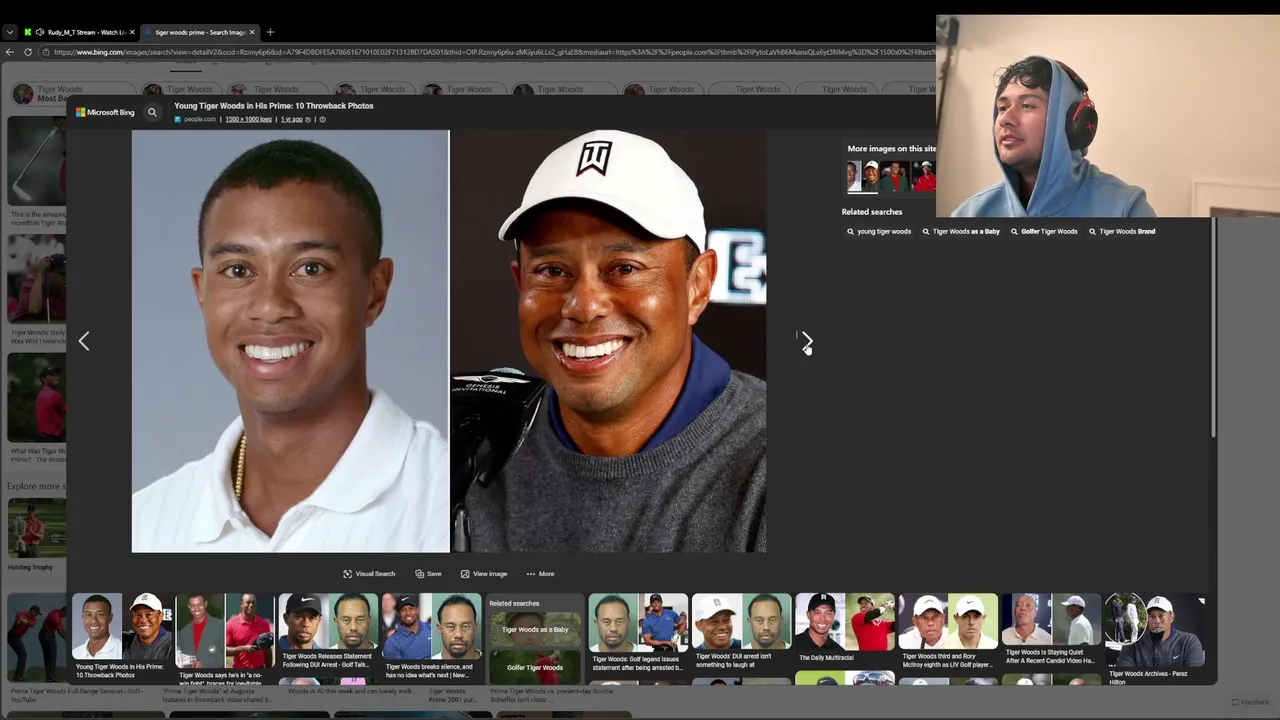The height and width of the screenshot is (720, 1280).
Task: Open the first 'More images on this site' thumbnail
Action: tap(854, 176)
